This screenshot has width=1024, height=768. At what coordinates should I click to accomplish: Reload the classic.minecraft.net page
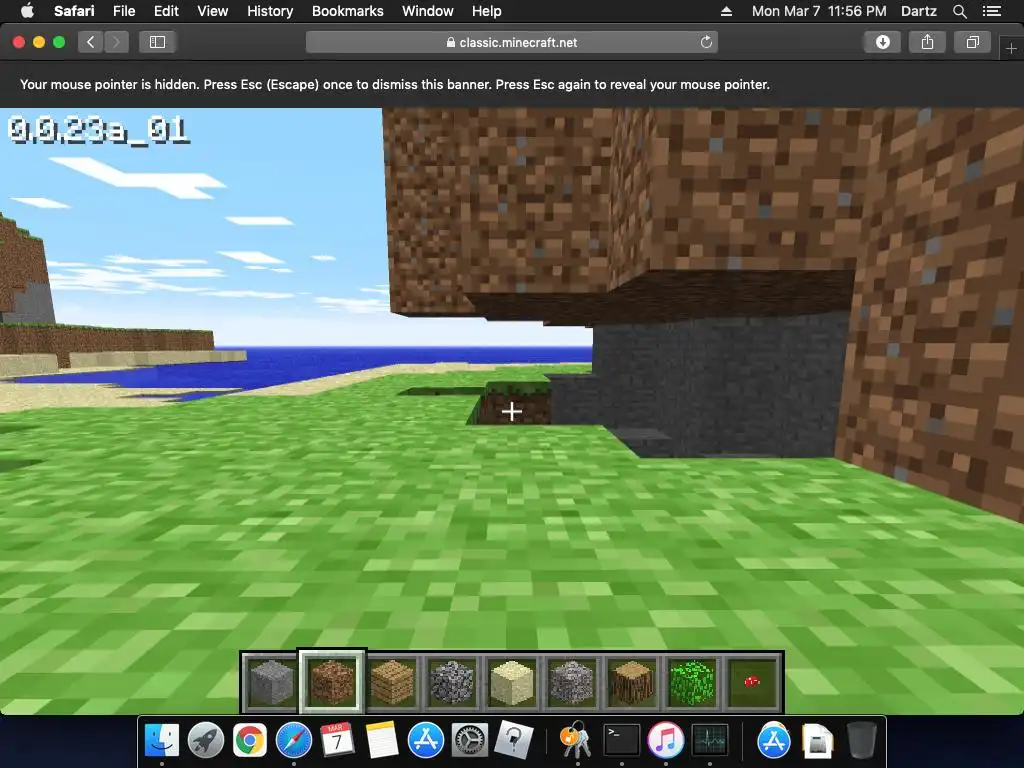pos(706,42)
